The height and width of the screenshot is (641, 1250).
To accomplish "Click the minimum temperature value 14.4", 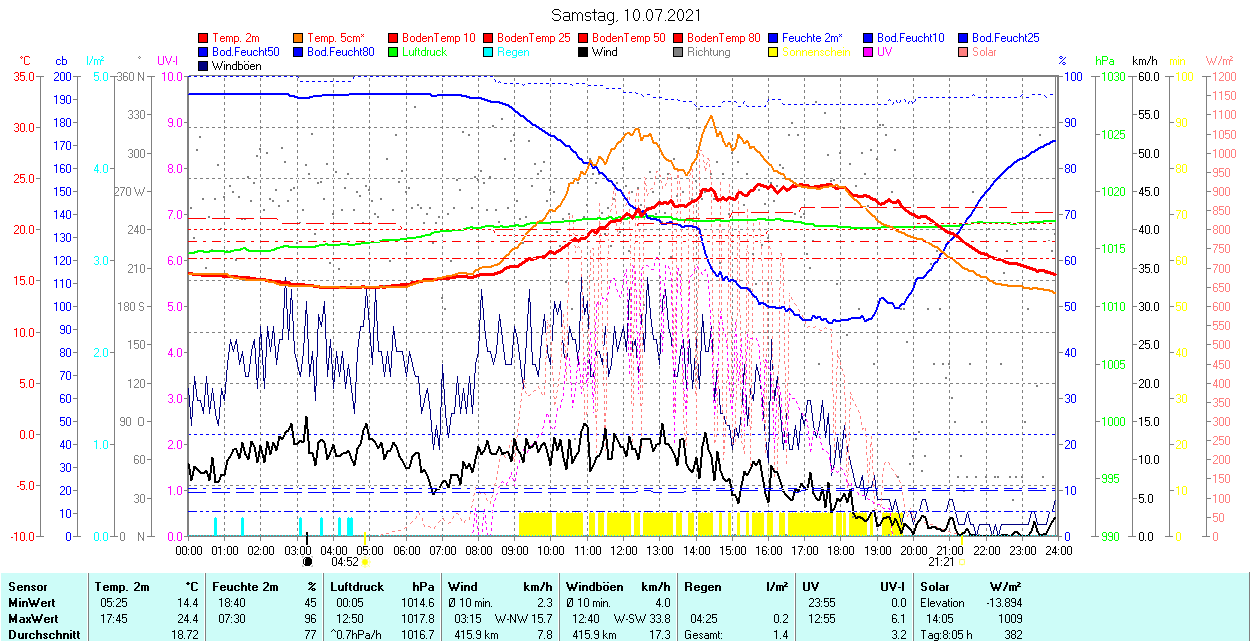I will click(x=188, y=603).
